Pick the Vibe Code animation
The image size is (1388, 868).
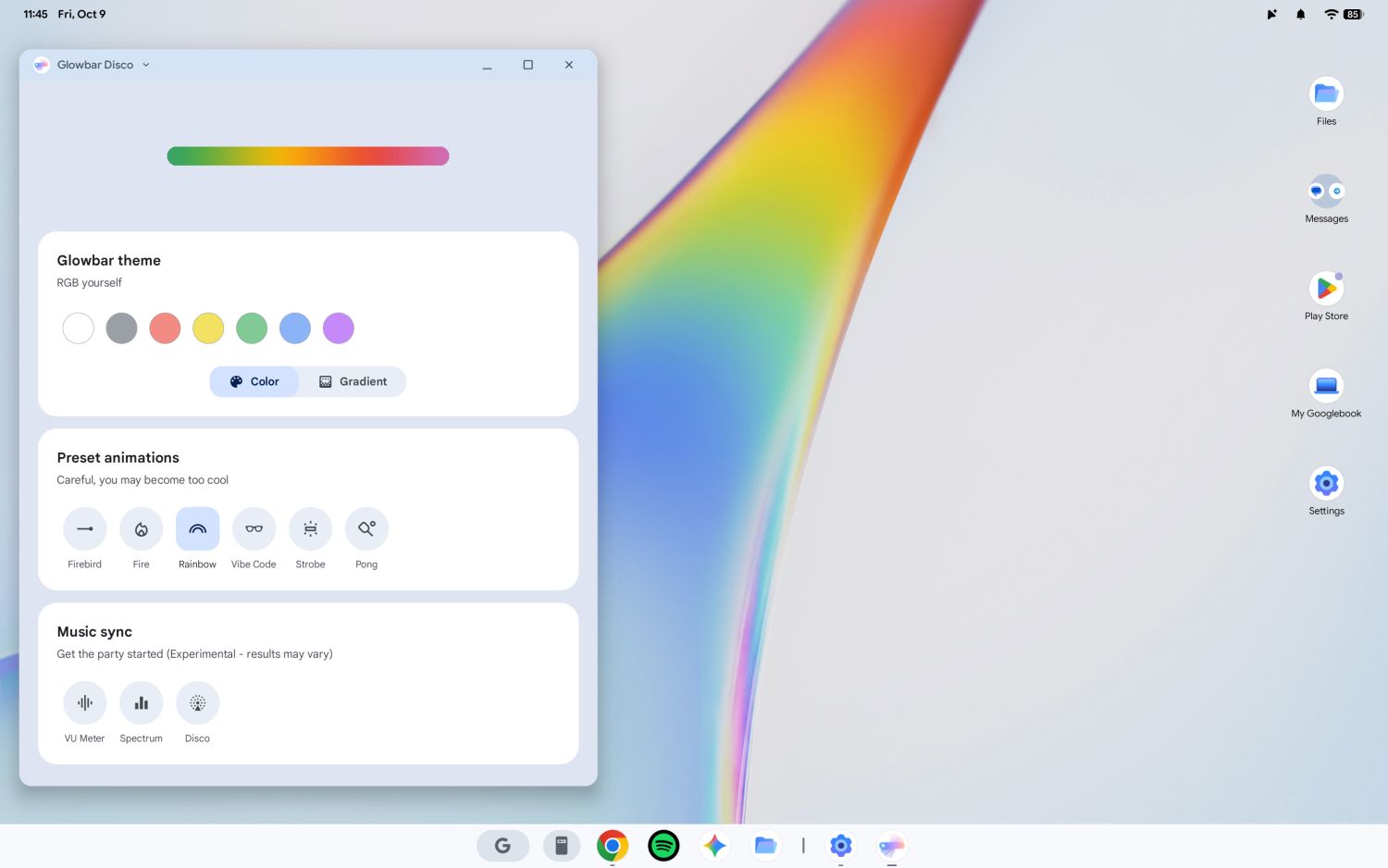(x=254, y=529)
